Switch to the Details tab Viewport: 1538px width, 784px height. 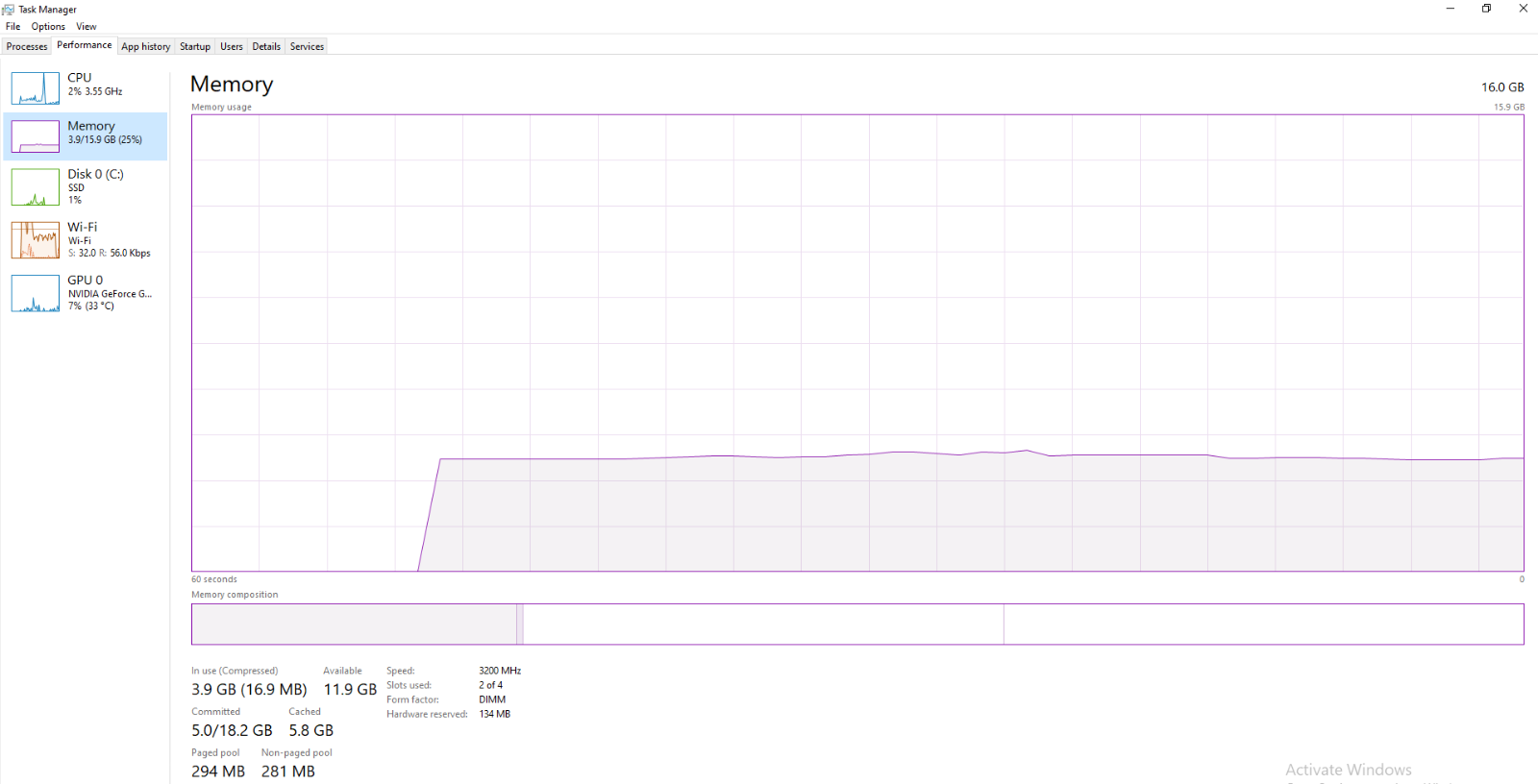point(266,46)
